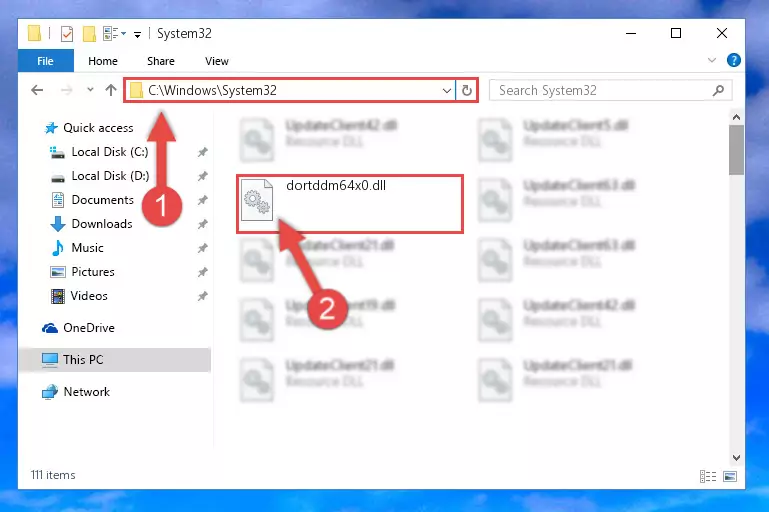The height and width of the screenshot is (512, 769).
Task: Unpin Documents with pin icon
Action: (203, 200)
